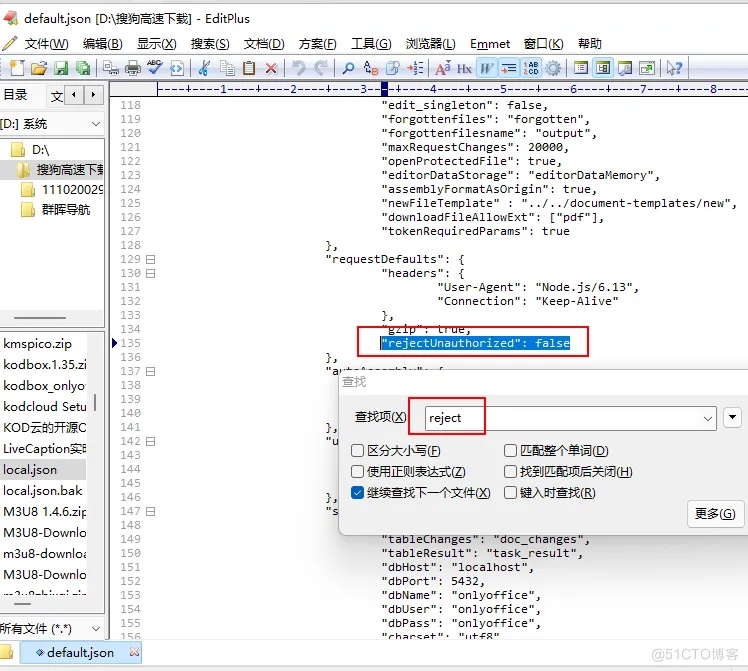Click the red Delete X icon
Viewport: 748px width, 671px height.
click(x=271, y=68)
